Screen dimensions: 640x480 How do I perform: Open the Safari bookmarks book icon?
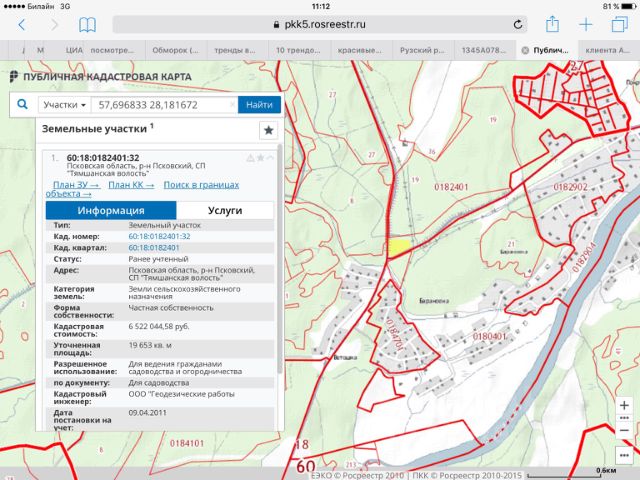point(87,24)
